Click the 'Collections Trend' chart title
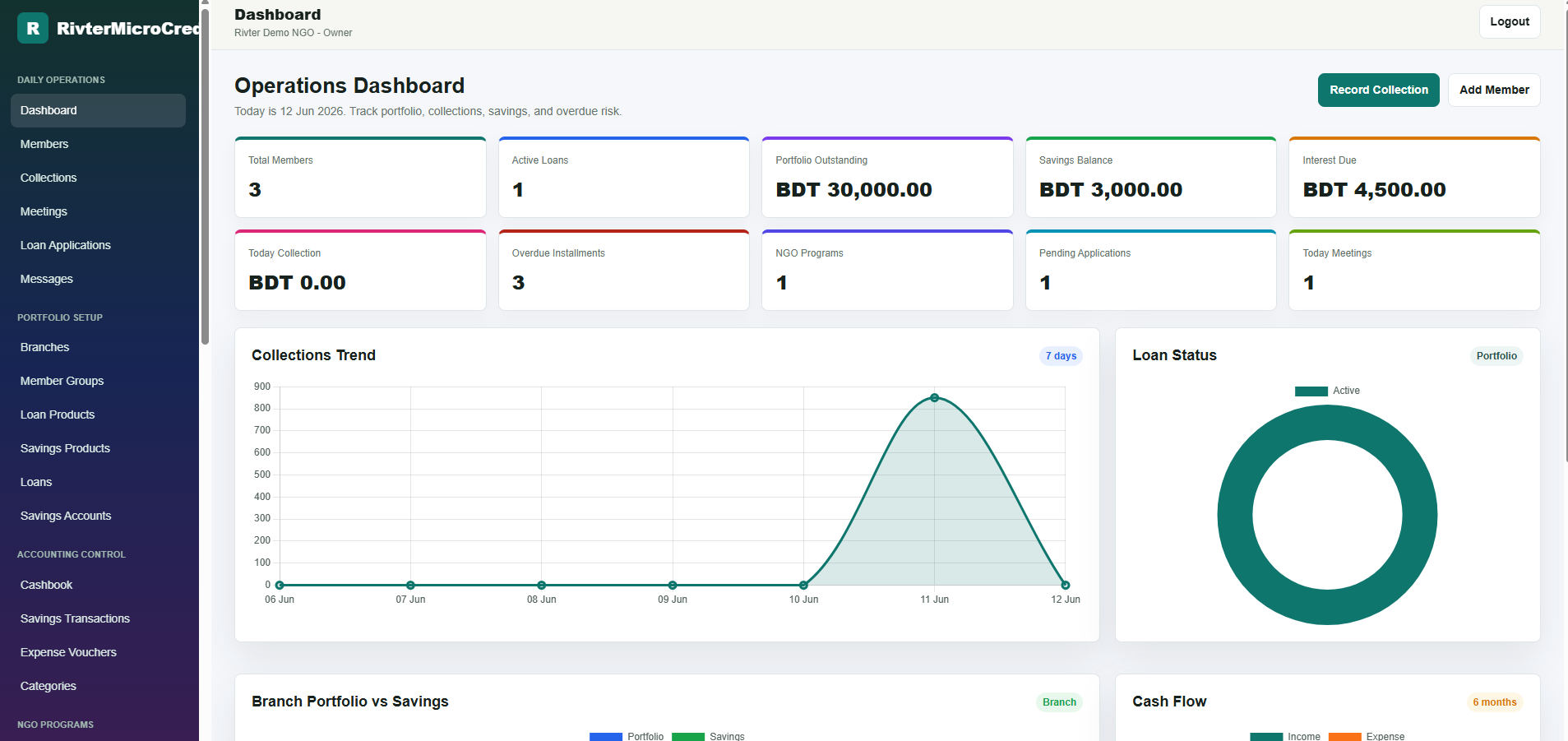1568x741 pixels. tap(313, 355)
